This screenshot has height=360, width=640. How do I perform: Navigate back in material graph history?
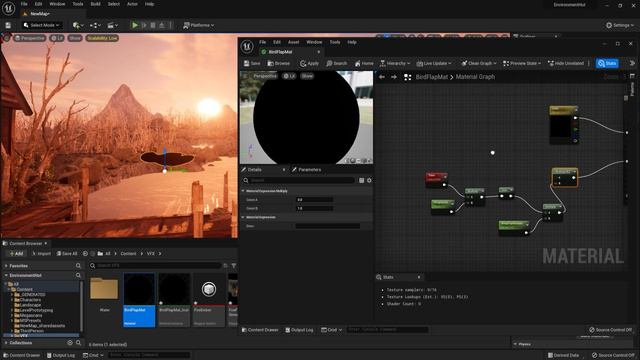tap(382, 77)
